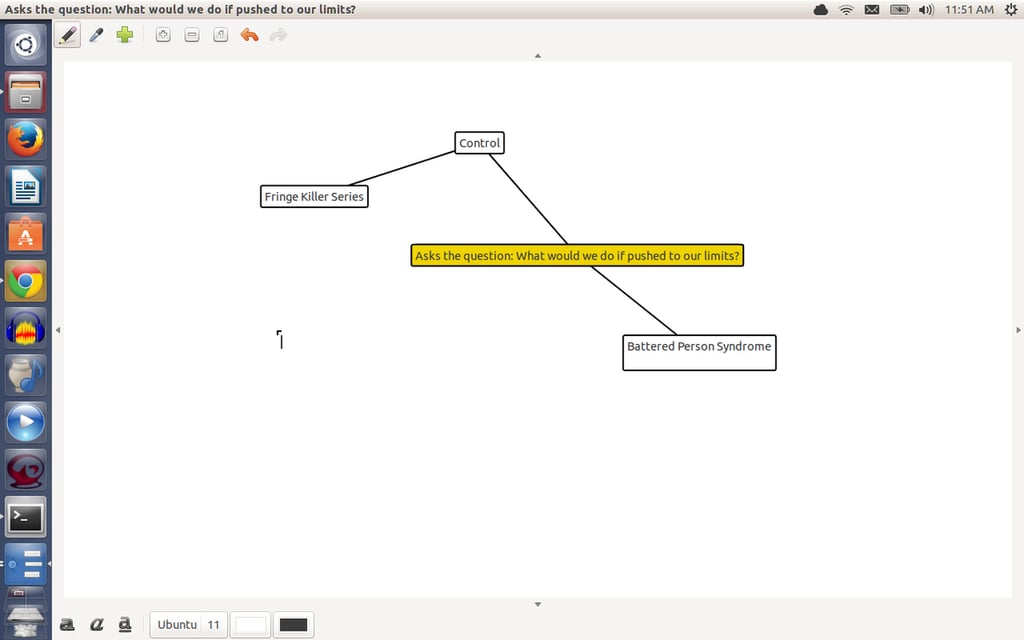1024x640 pixels.
Task: Select the pencil edit mode tool
Action: pyautogui.click(x=67, y=35)
